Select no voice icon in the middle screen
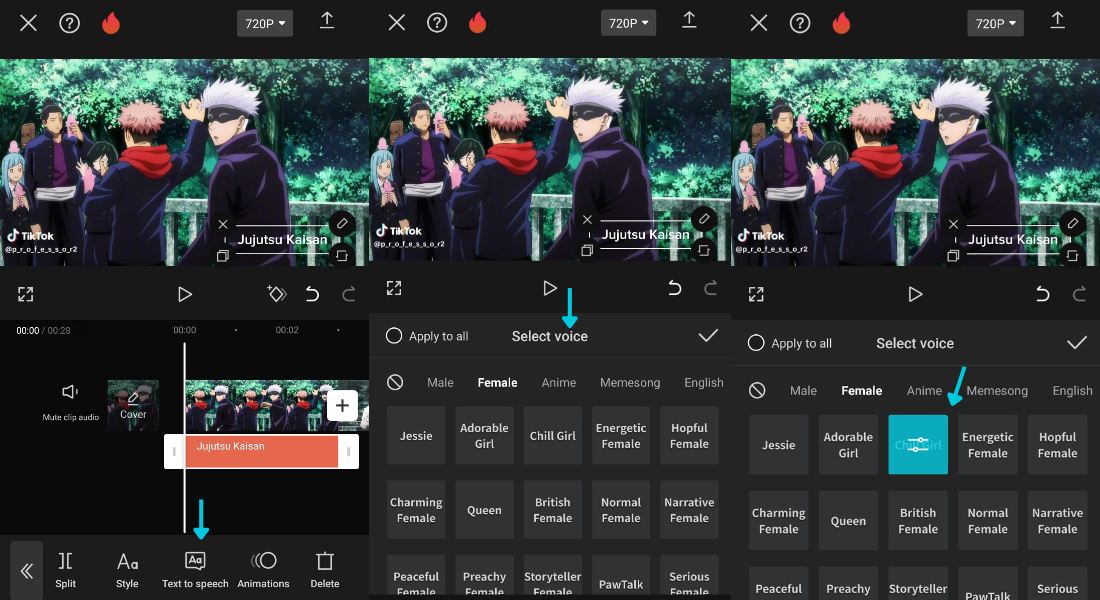Image resolution: width=1100 pixels, height=600 pixels. pos(395,382)
